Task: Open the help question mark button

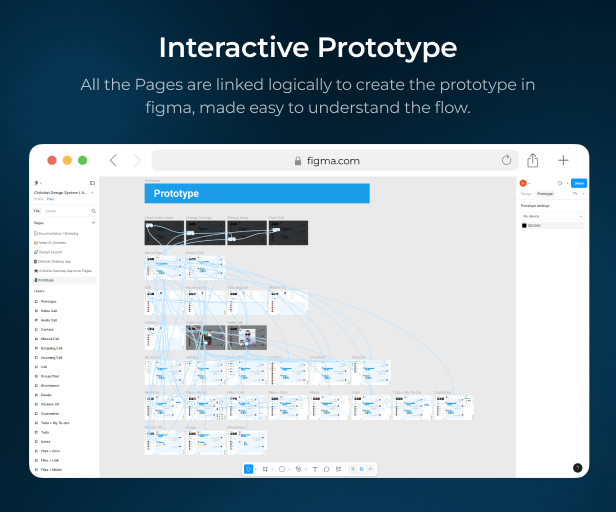Action: (x=577, y=468)
